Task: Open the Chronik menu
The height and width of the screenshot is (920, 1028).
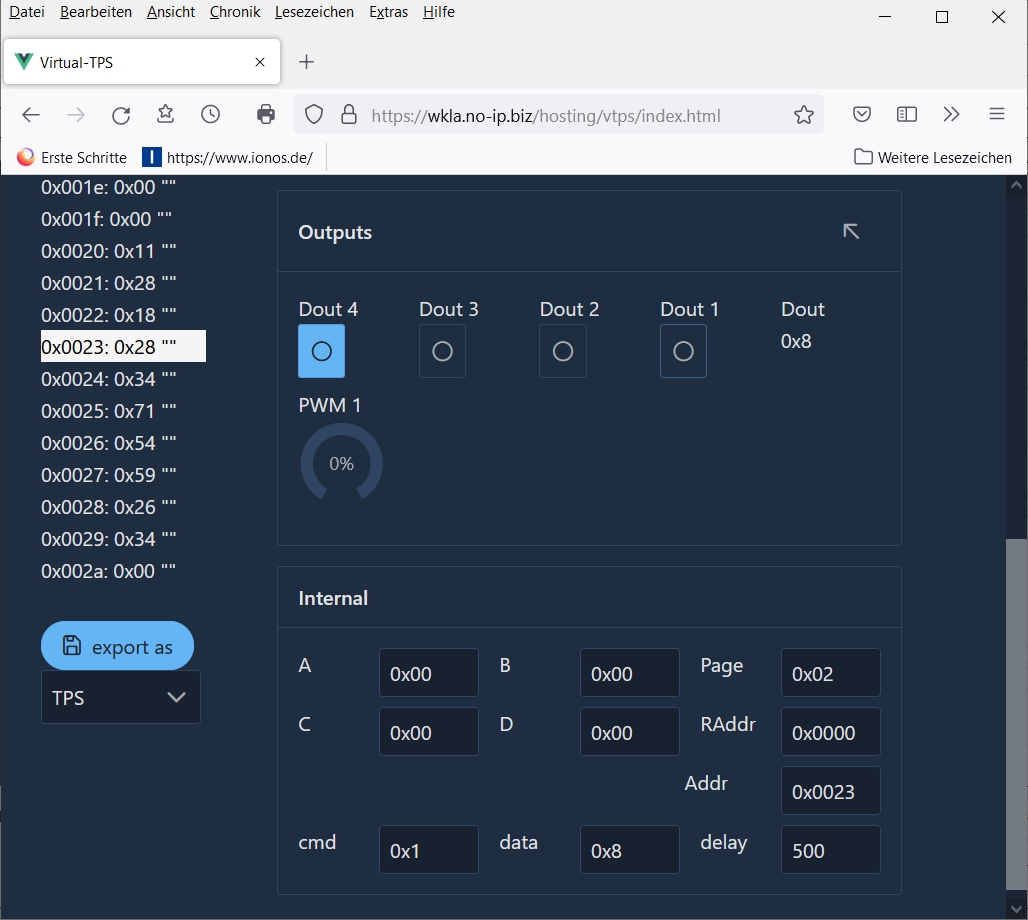Action: point(235,12)
